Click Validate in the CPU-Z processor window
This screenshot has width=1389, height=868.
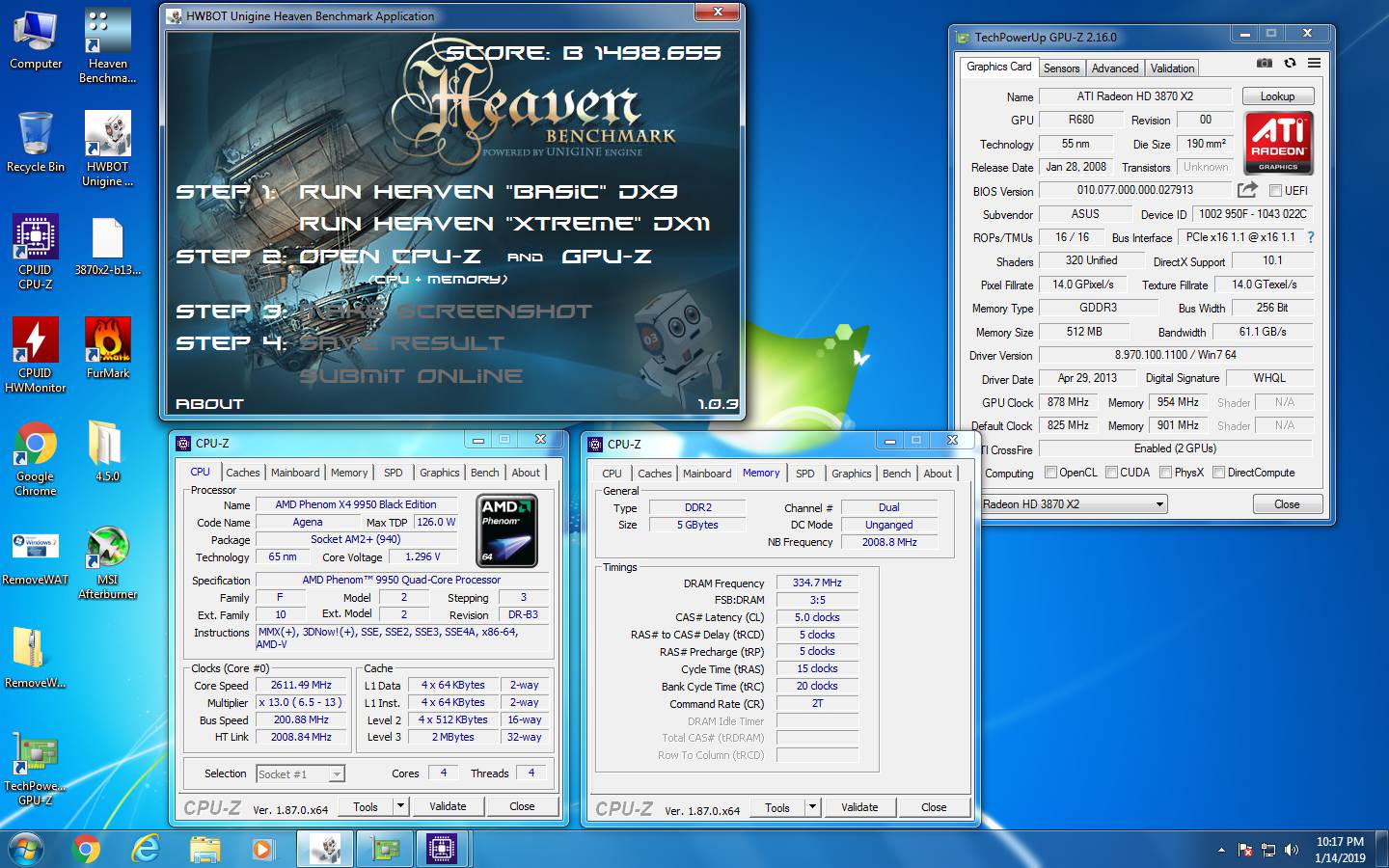(x=448, y=806)
